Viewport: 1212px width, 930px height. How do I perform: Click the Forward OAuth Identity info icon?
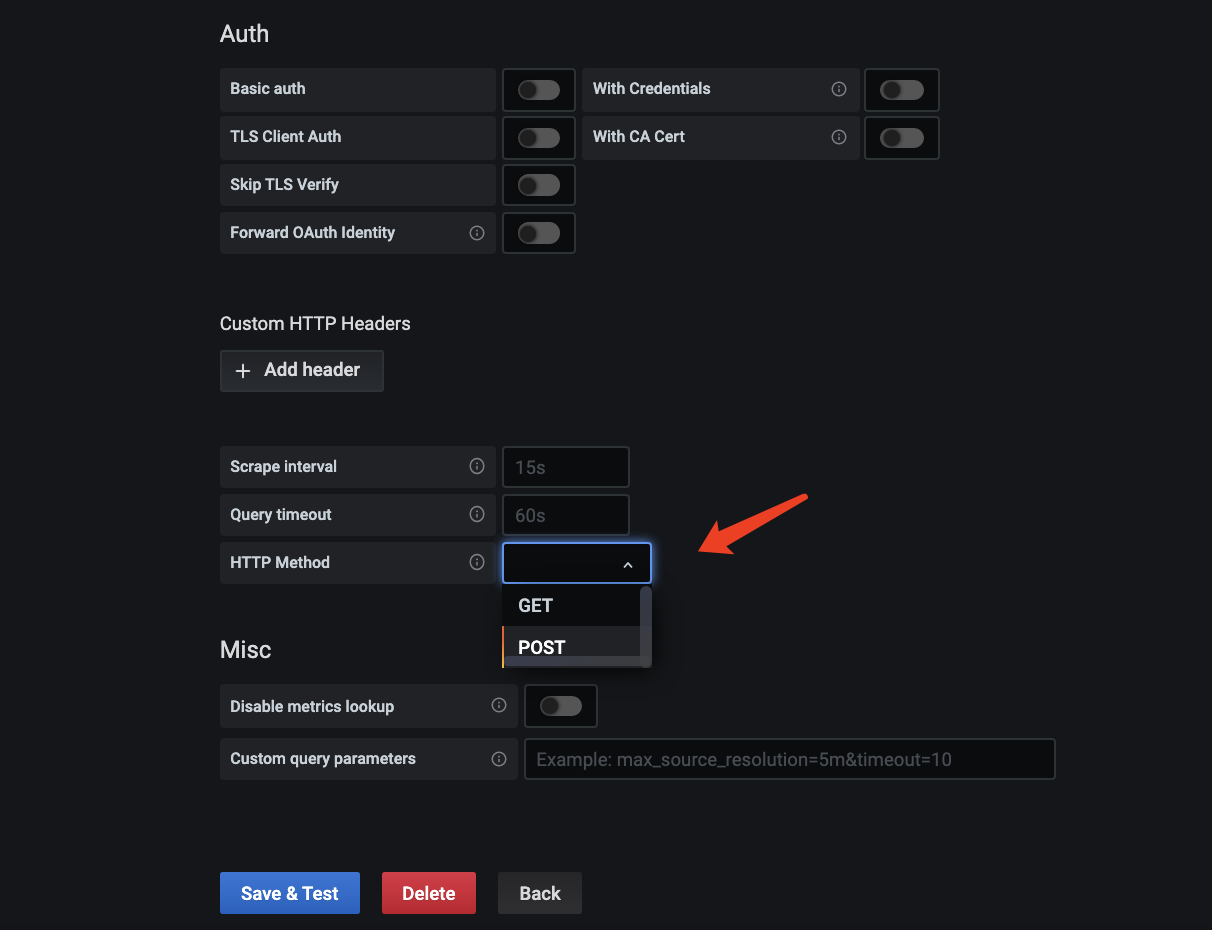click(477, 232)
